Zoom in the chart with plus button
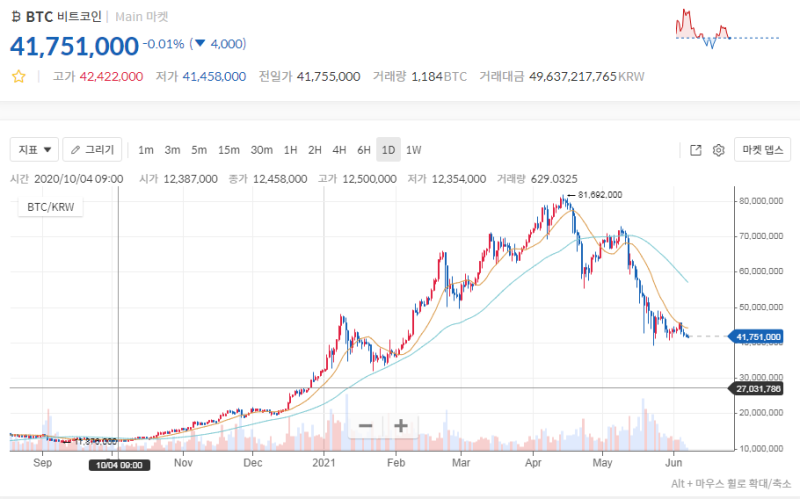Image resolution: width=800 pixels, height=499 pixels. (x=401, y=426)
